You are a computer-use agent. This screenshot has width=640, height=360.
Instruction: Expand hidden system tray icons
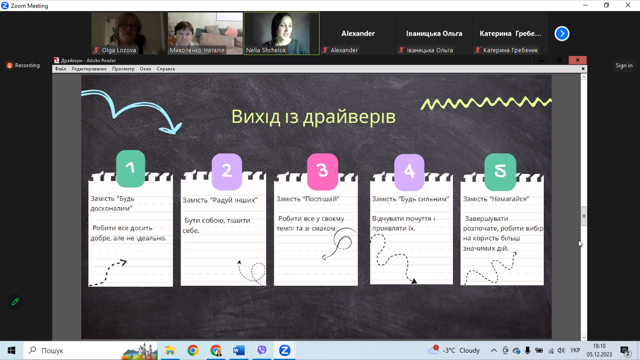click(x=493, y=350)
